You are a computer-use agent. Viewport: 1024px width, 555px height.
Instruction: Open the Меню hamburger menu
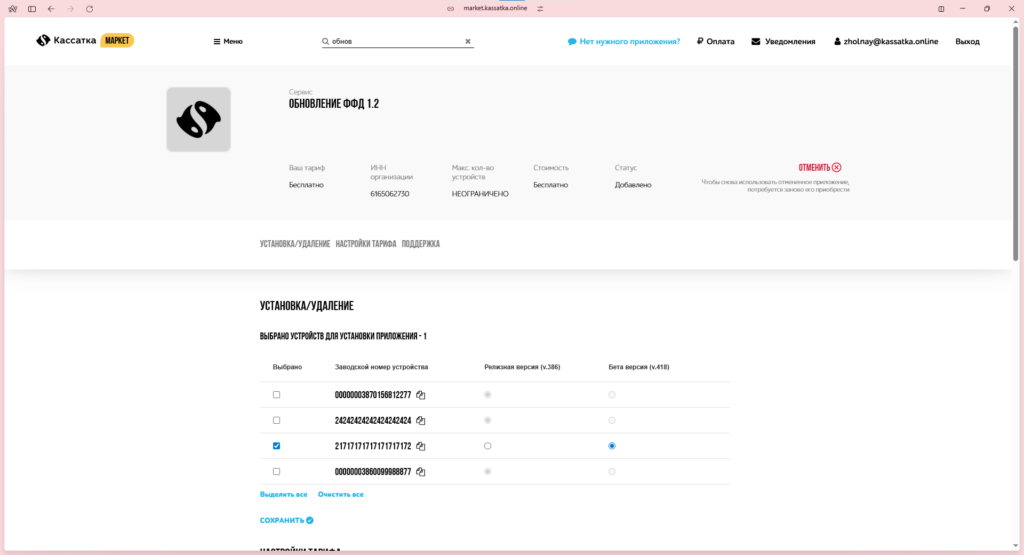[x=228, y=41]
